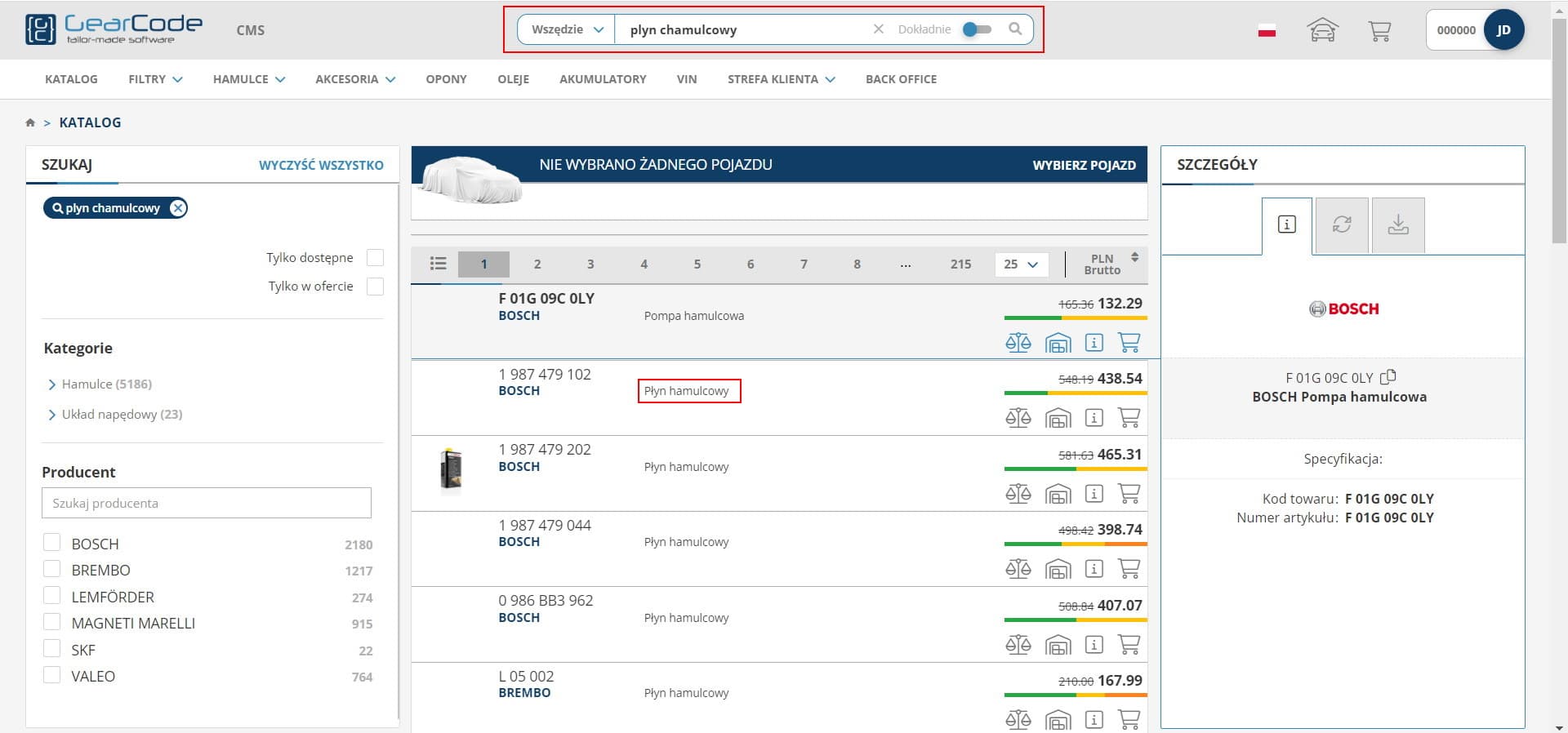Expand the HAMULCE menu

249,79
